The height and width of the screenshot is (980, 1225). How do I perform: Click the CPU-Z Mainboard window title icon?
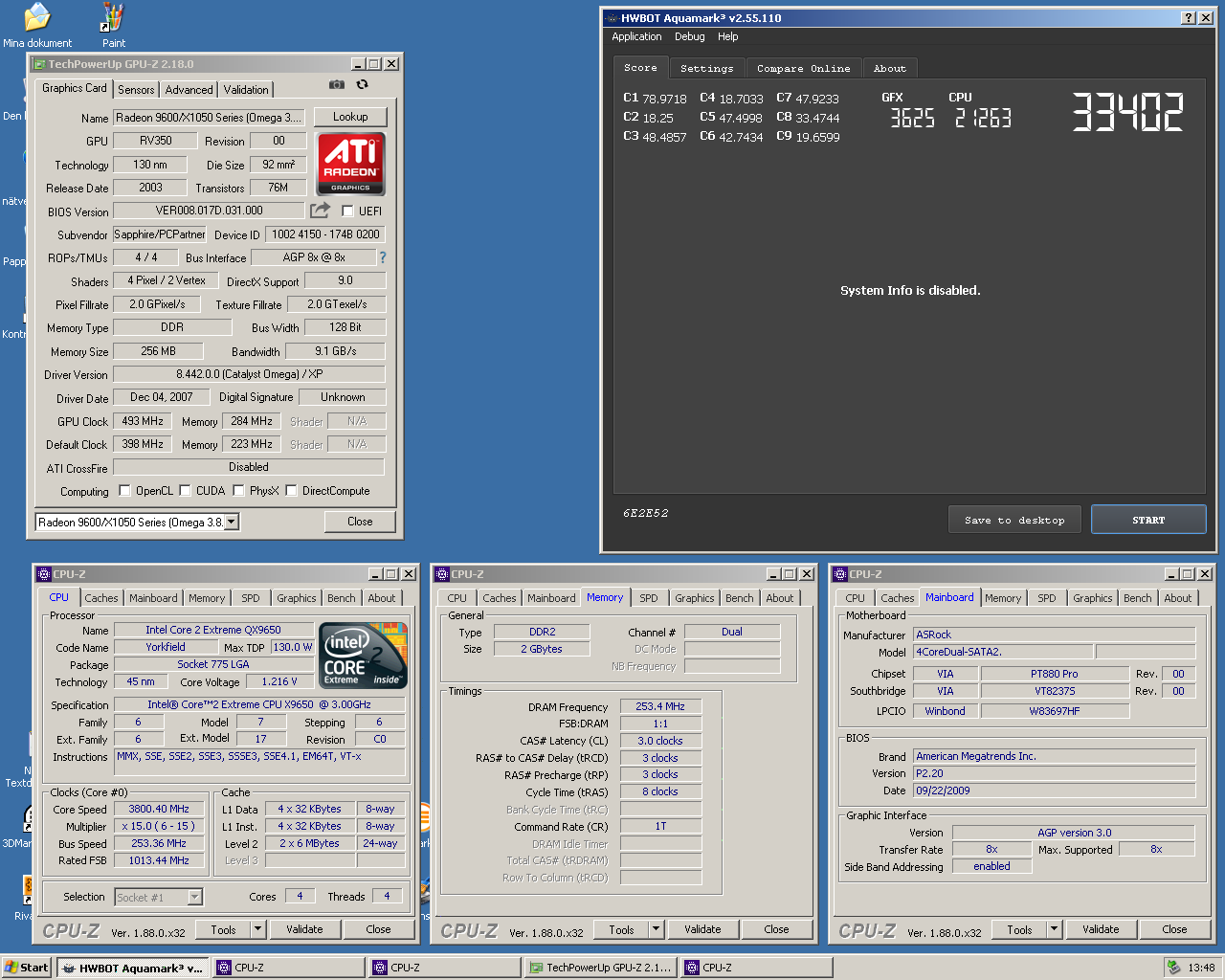tap(839, 574)
